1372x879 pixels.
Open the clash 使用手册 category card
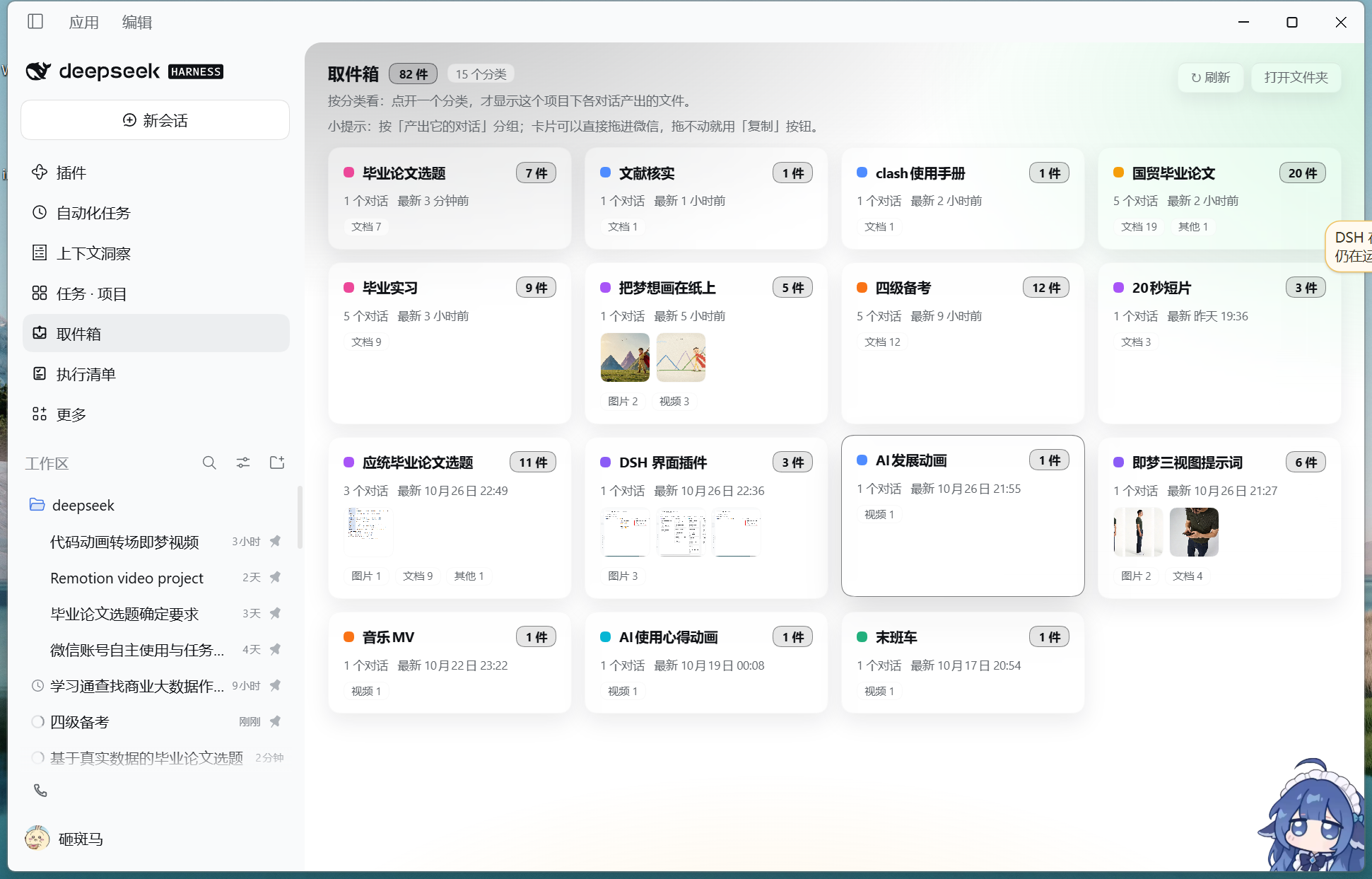coord(963,198)
